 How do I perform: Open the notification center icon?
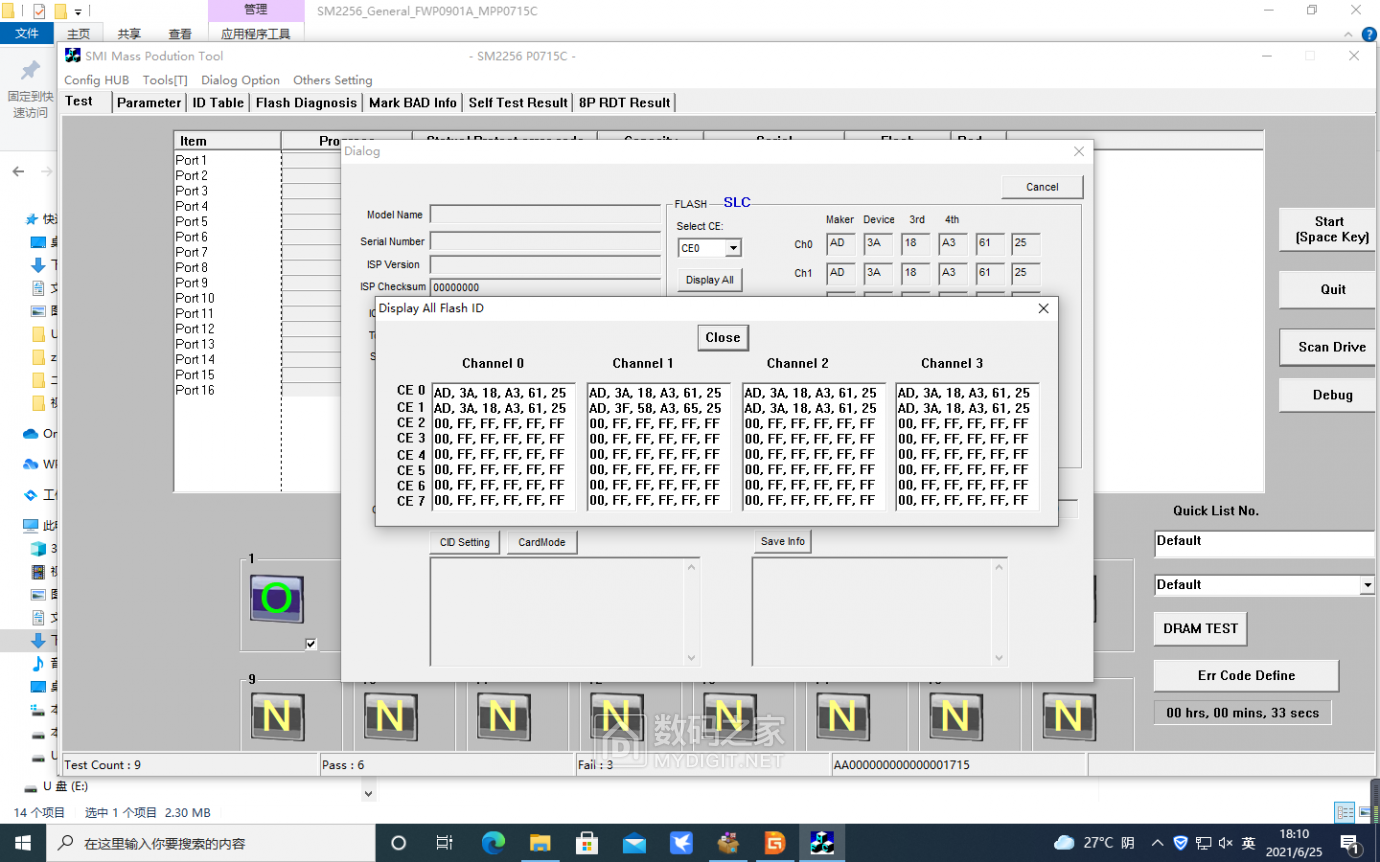1349,842
